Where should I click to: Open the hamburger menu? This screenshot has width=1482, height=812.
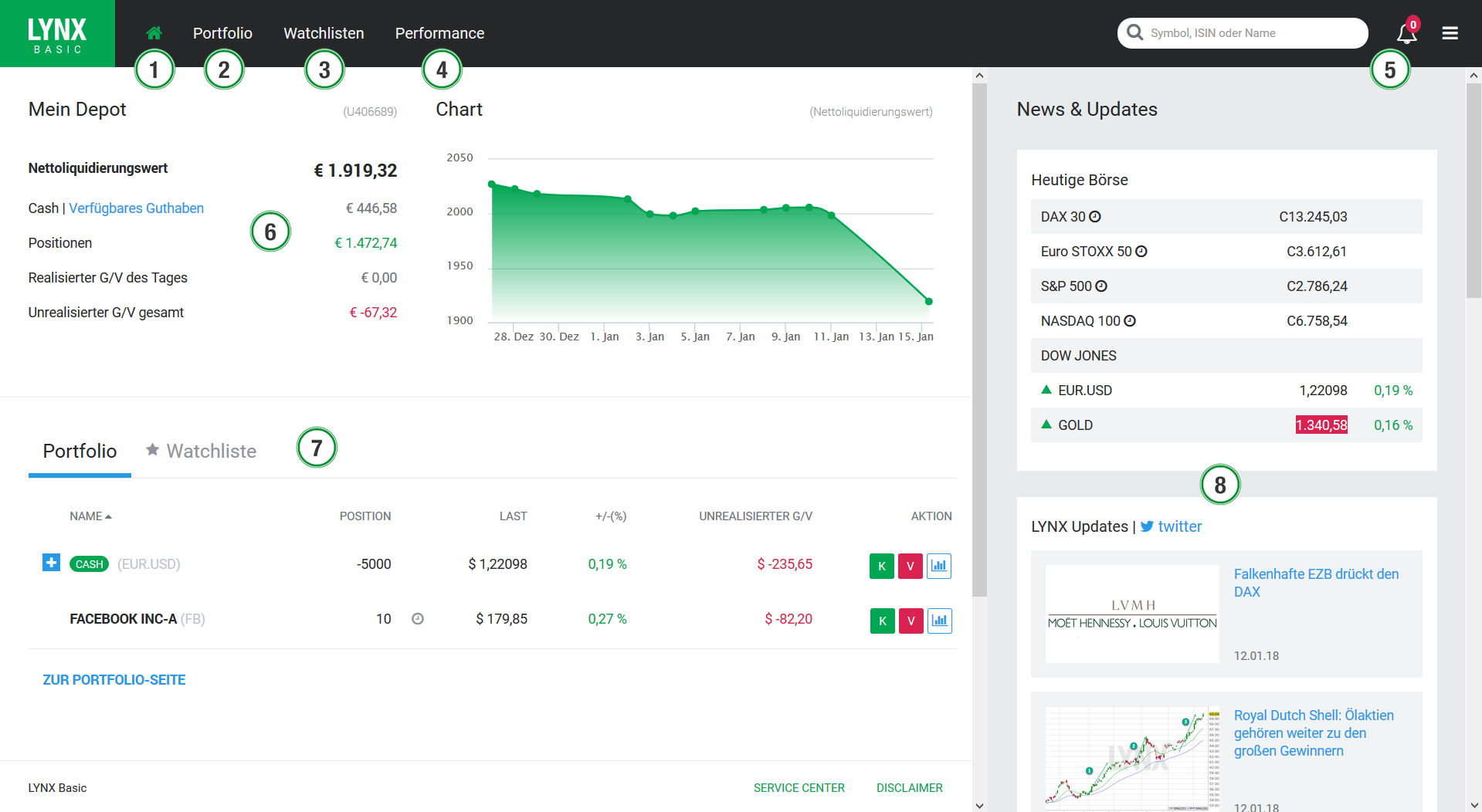click(x=1450, y=33)
